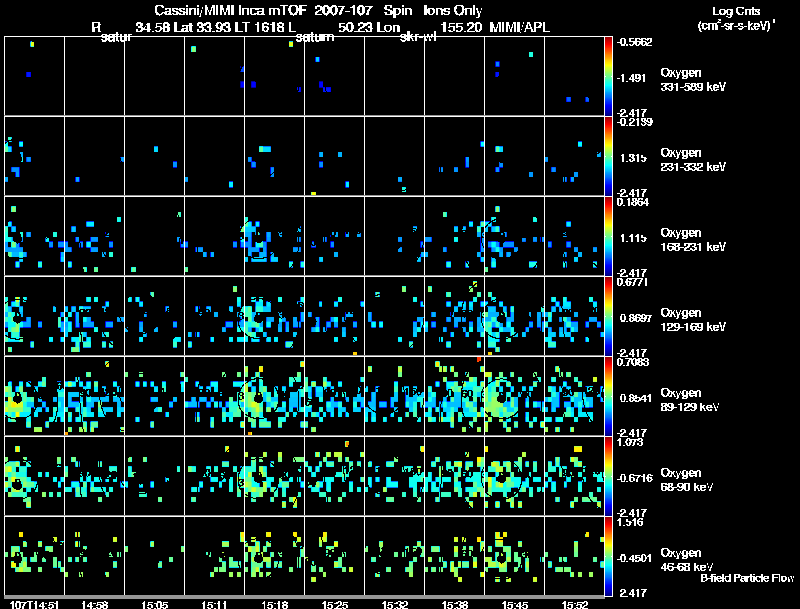The width and height of the screenshot is (800, 609).
Task: Click the '107T14:51' time axis label
Action: tap(34, 605)
